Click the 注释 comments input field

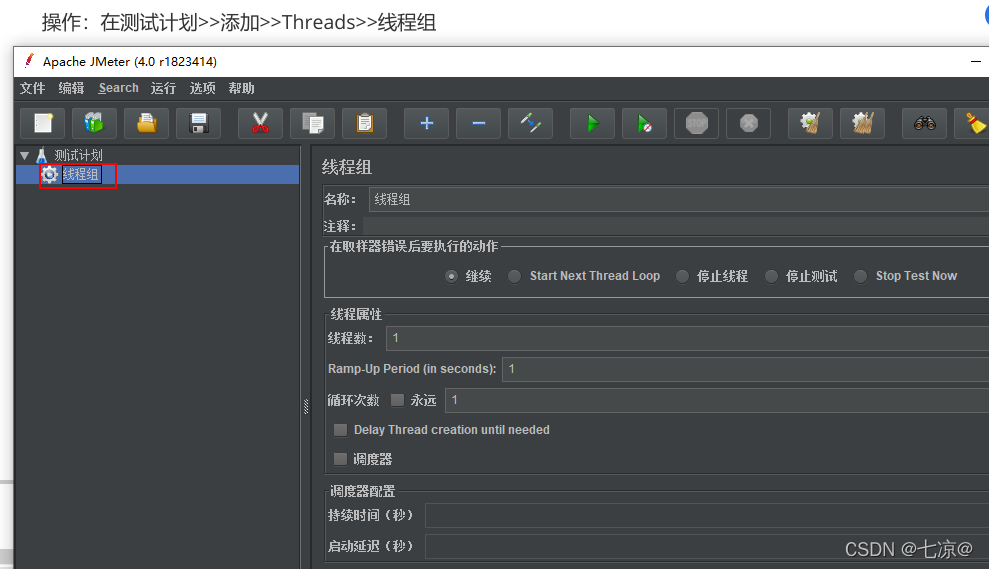[x=676, y=226]
